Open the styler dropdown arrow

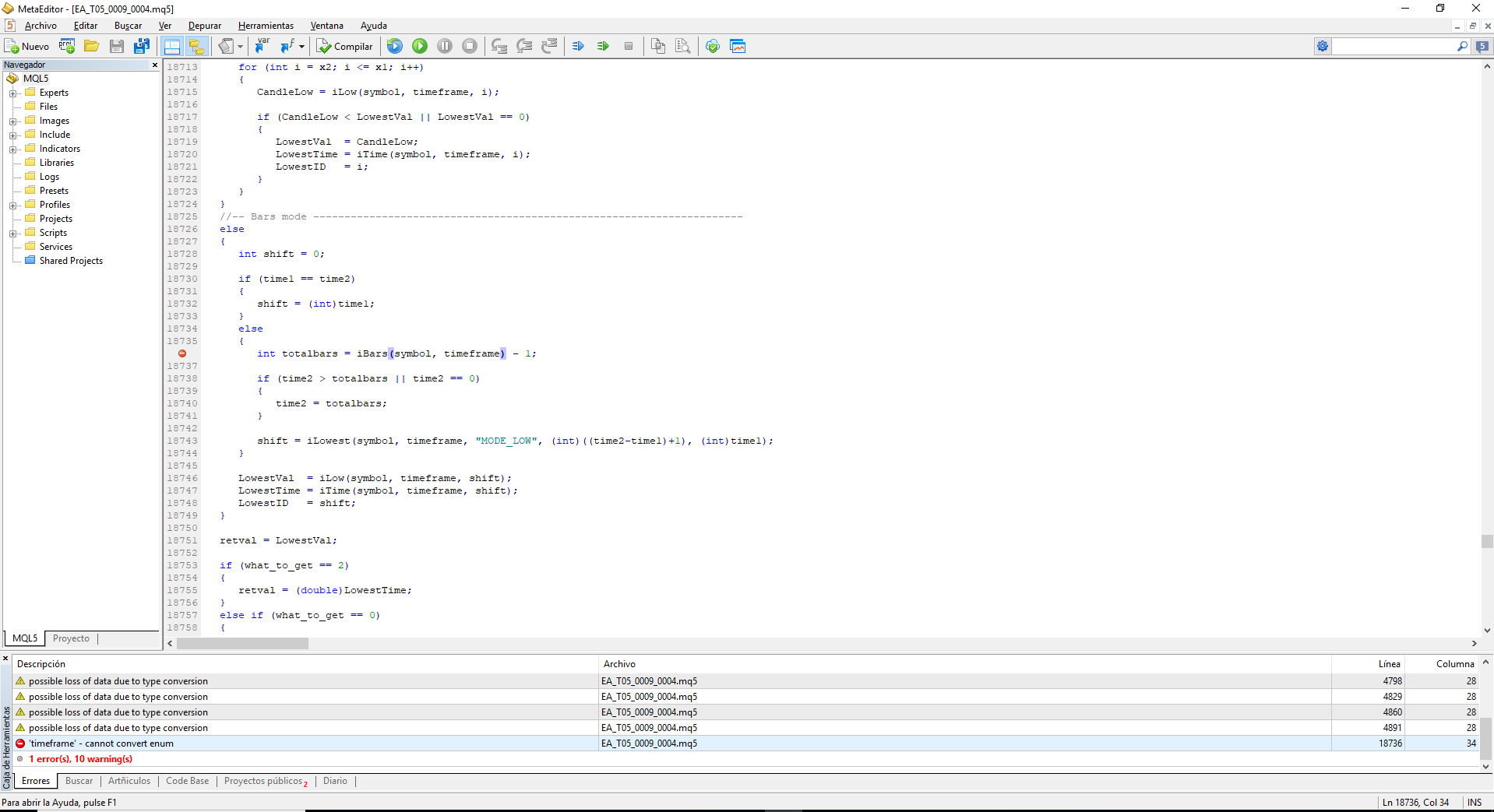point(240,47)
